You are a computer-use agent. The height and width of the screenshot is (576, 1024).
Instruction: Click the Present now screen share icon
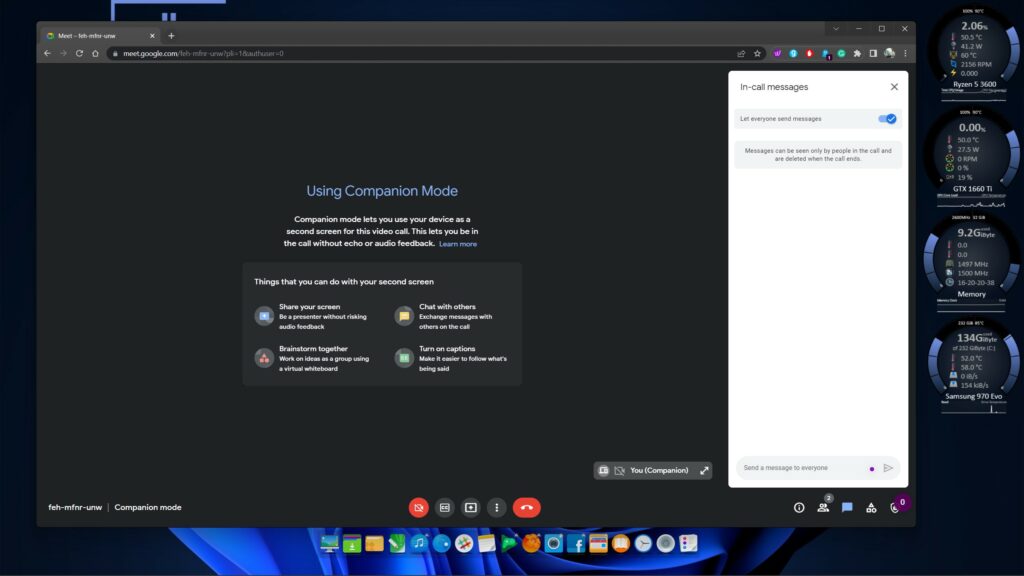coord(471,507)
